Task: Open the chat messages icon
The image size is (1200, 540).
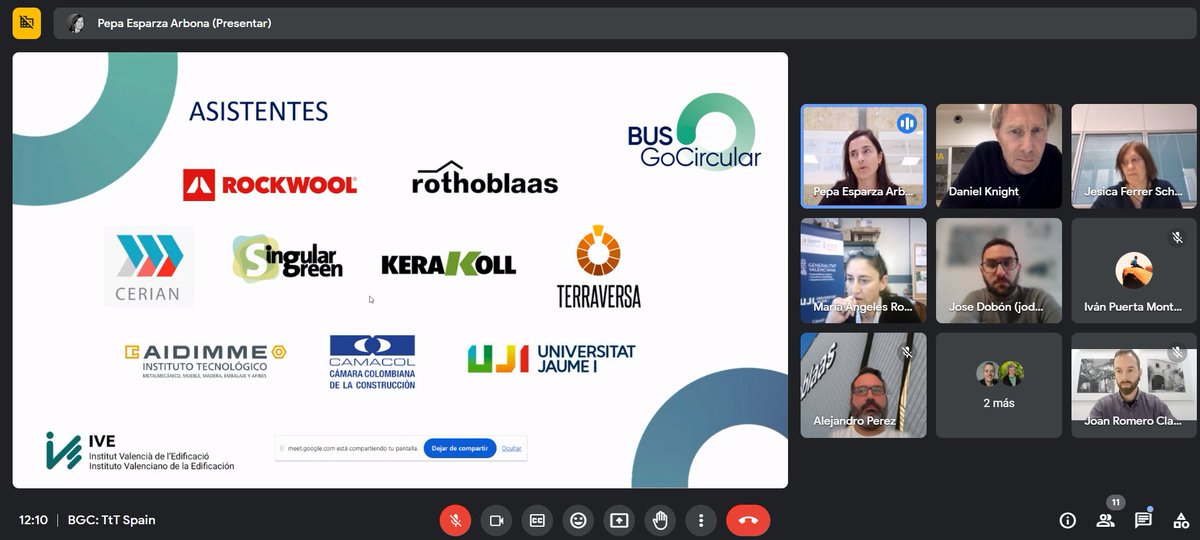Action: click(x=1143, y=520)
